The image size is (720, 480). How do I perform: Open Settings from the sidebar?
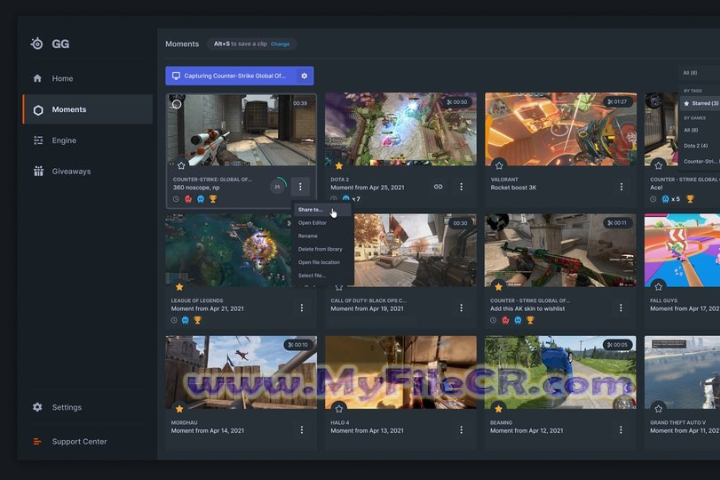(67, 407)
